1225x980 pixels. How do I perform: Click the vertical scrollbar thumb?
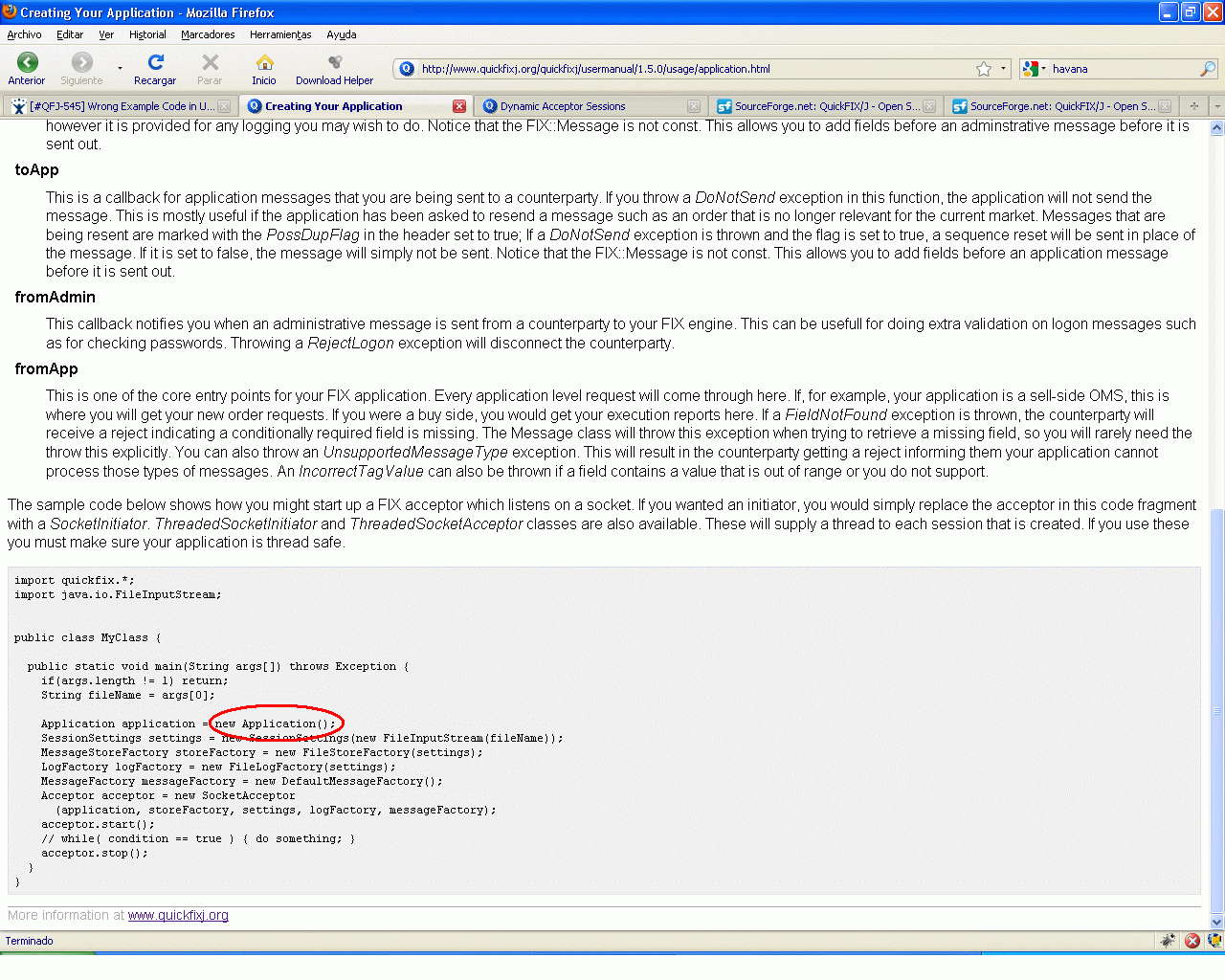click(1217, 711)
